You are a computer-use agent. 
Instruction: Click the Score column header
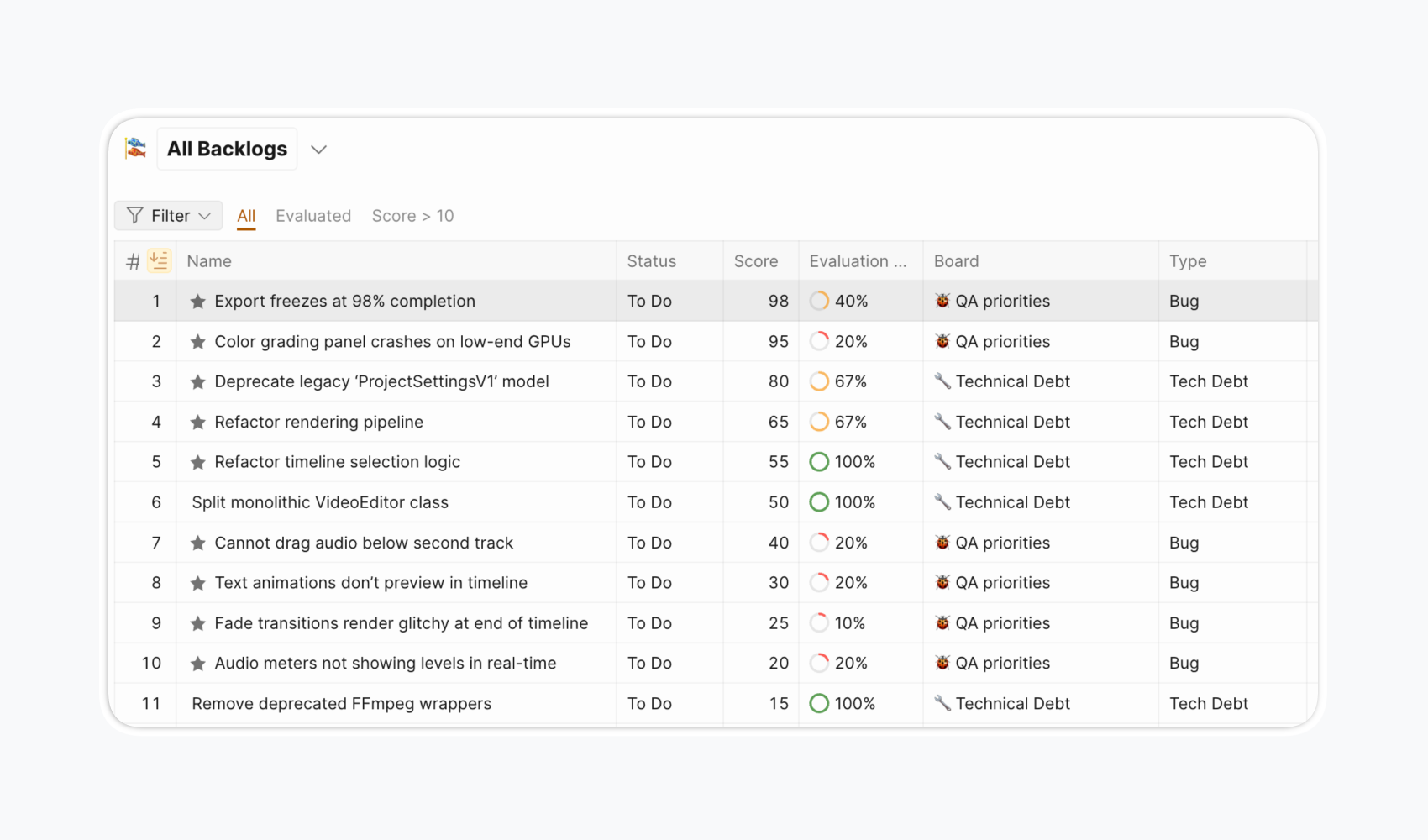point(756,261)
